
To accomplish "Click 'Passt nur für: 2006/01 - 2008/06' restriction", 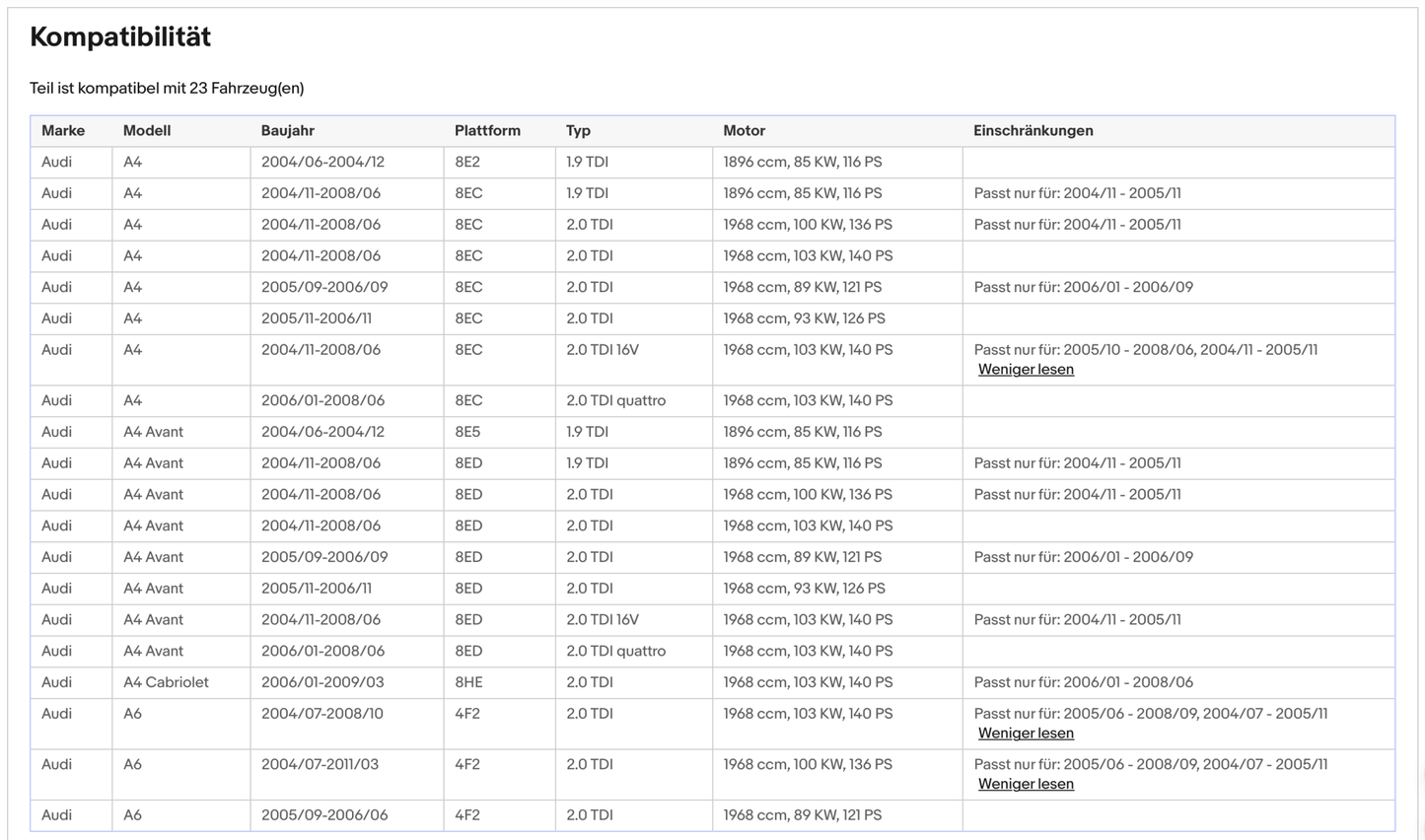I will click(1083, 682).
